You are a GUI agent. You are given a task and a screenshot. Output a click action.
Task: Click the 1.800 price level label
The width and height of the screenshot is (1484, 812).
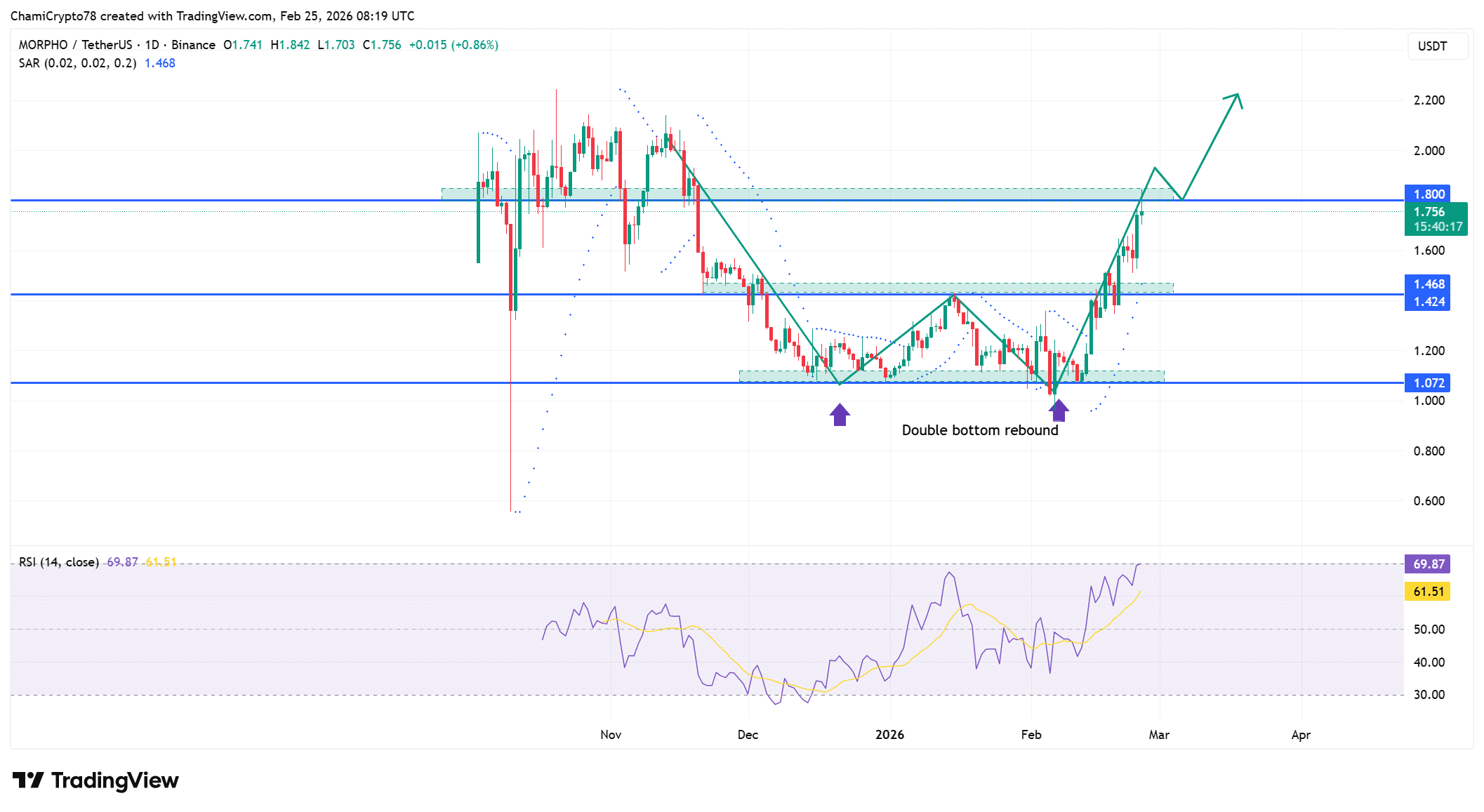tap(1428, 194)
